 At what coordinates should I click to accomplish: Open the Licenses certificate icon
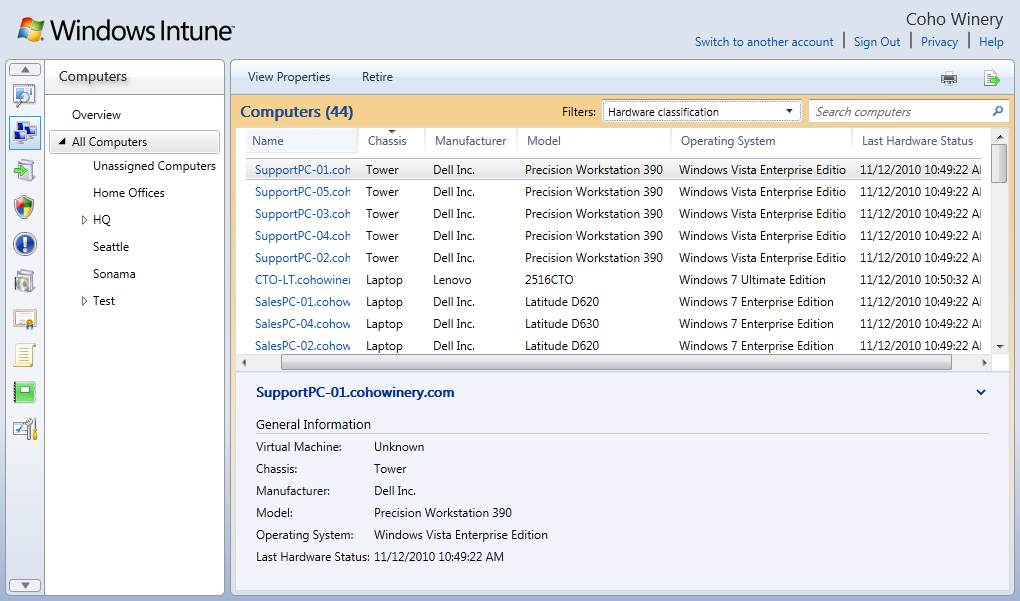click(x=25, y=319)
